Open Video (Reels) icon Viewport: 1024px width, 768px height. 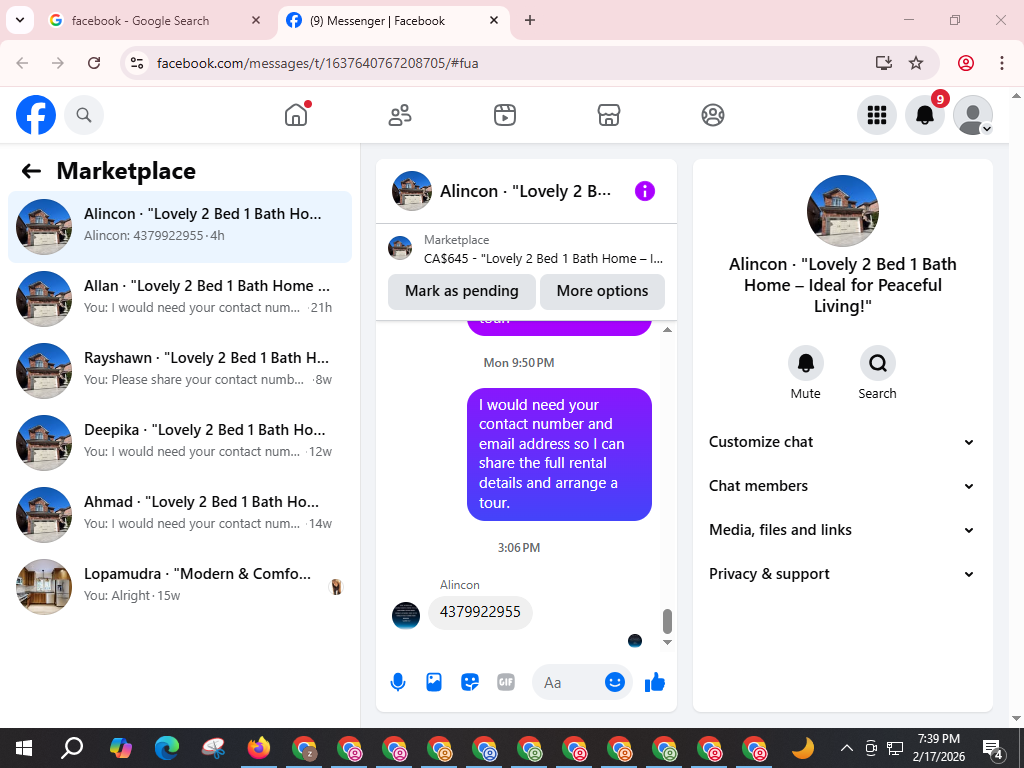pyautogui.click(x=504, y=115)
